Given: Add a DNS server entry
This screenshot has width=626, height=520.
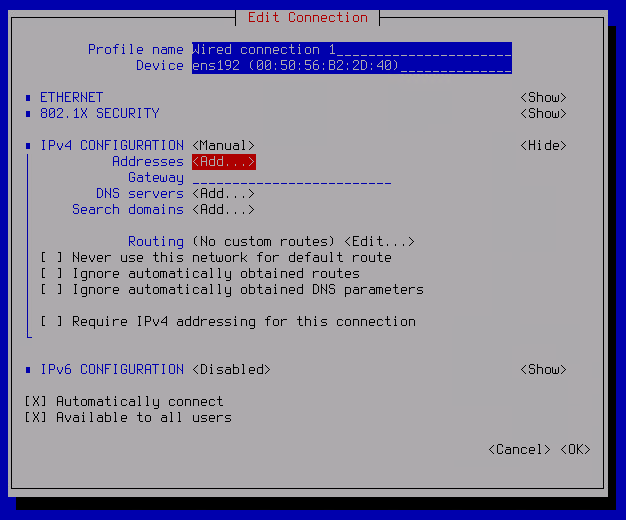Looking at the screenshot, I should 224,194.
